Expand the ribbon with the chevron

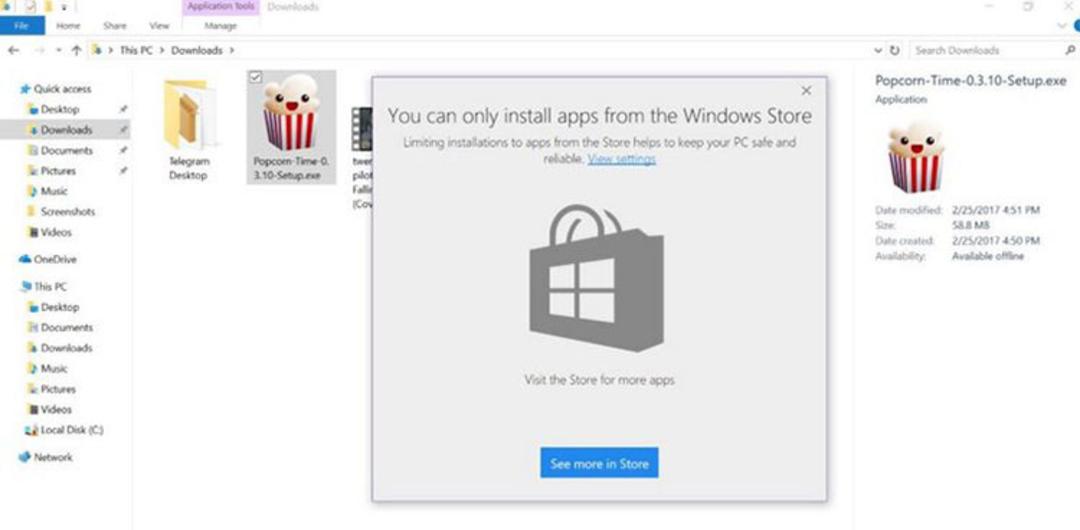[1061, 26]
